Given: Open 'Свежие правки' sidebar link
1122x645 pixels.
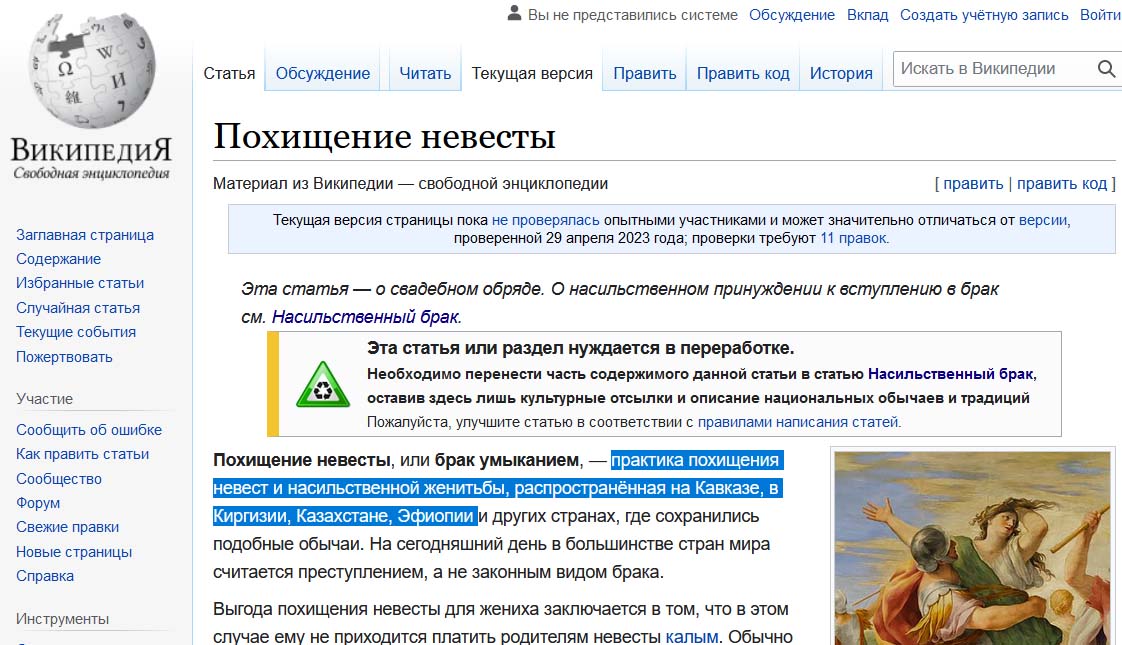Looking at the screenshot, I should point(67,527).
